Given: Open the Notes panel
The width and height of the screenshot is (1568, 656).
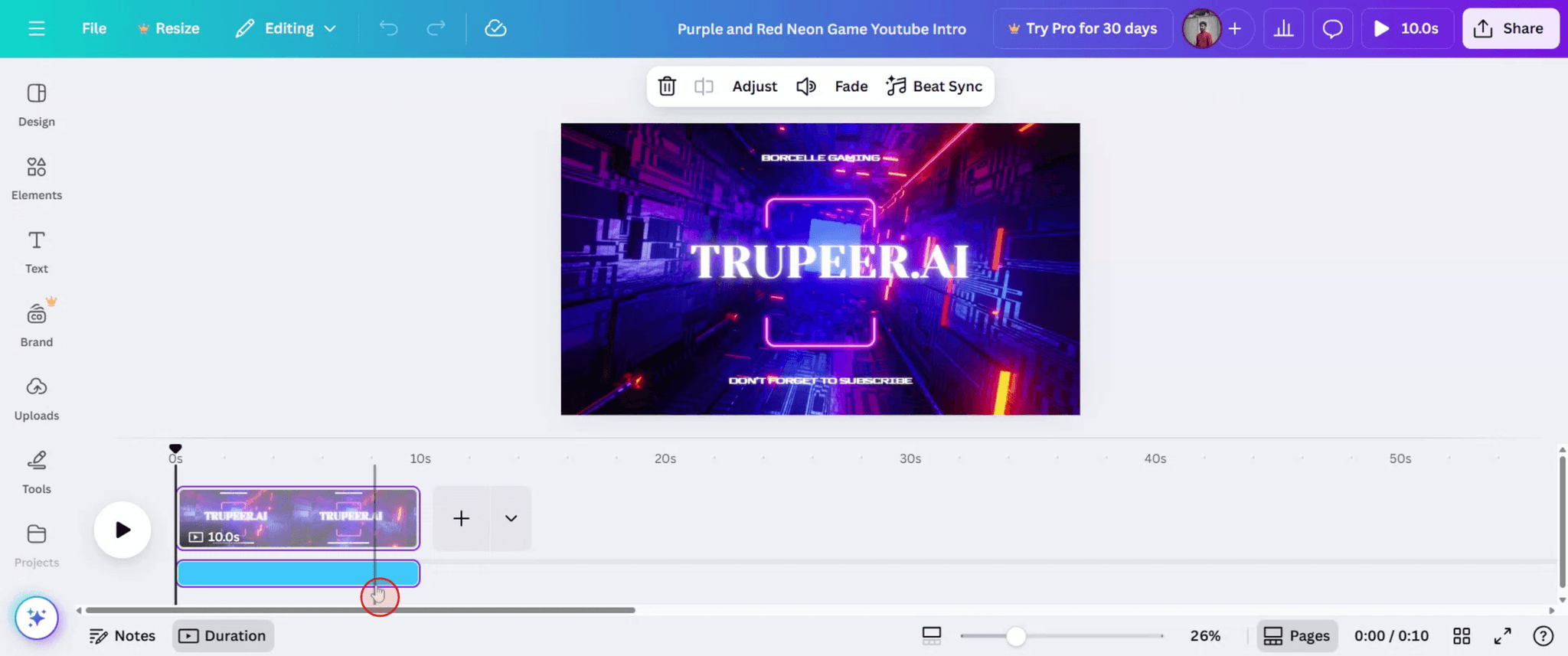Looking at the screenshot, I should click(122, 636).
